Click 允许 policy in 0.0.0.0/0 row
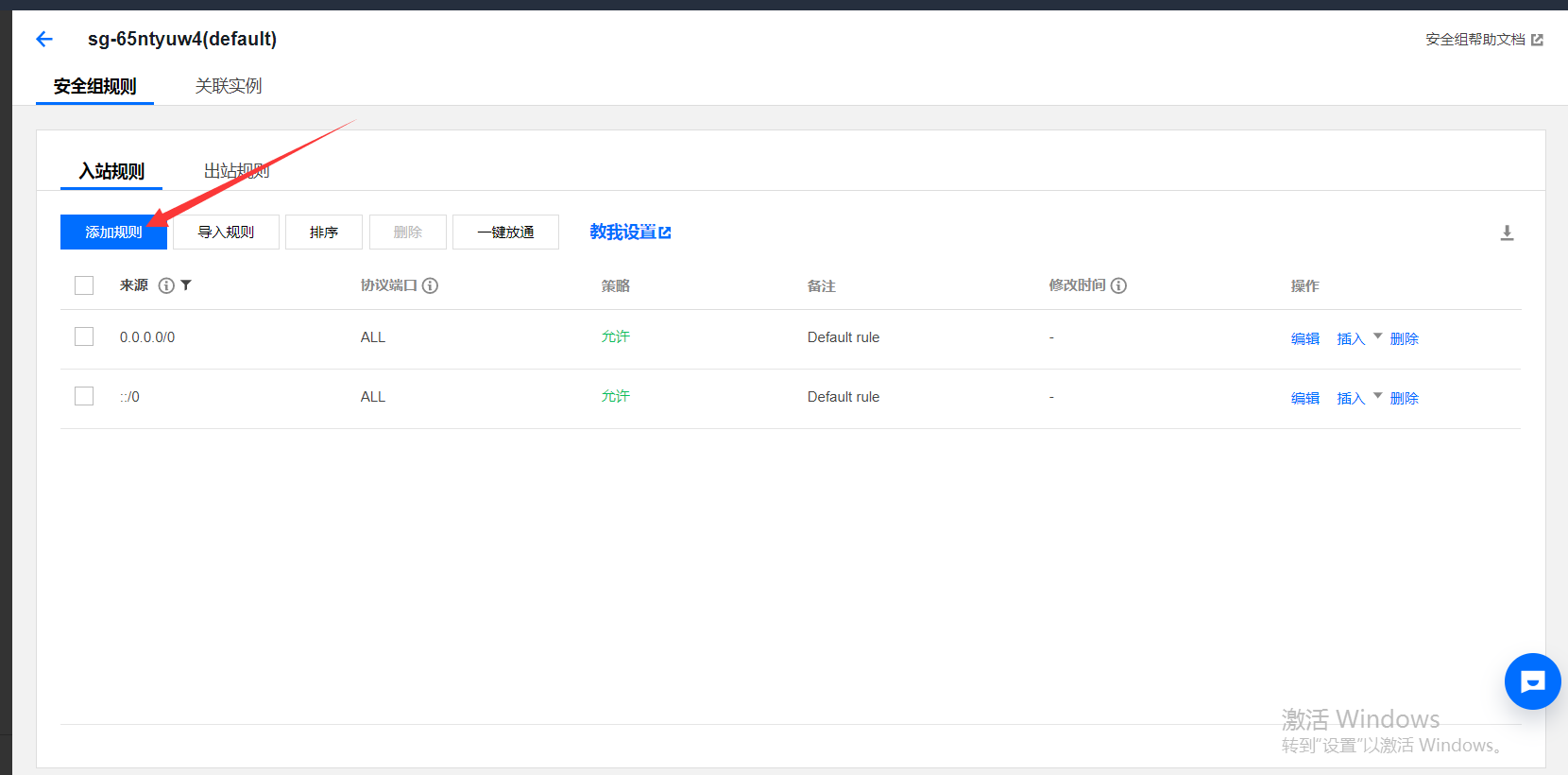1568x775 pixels. (616, 336)
